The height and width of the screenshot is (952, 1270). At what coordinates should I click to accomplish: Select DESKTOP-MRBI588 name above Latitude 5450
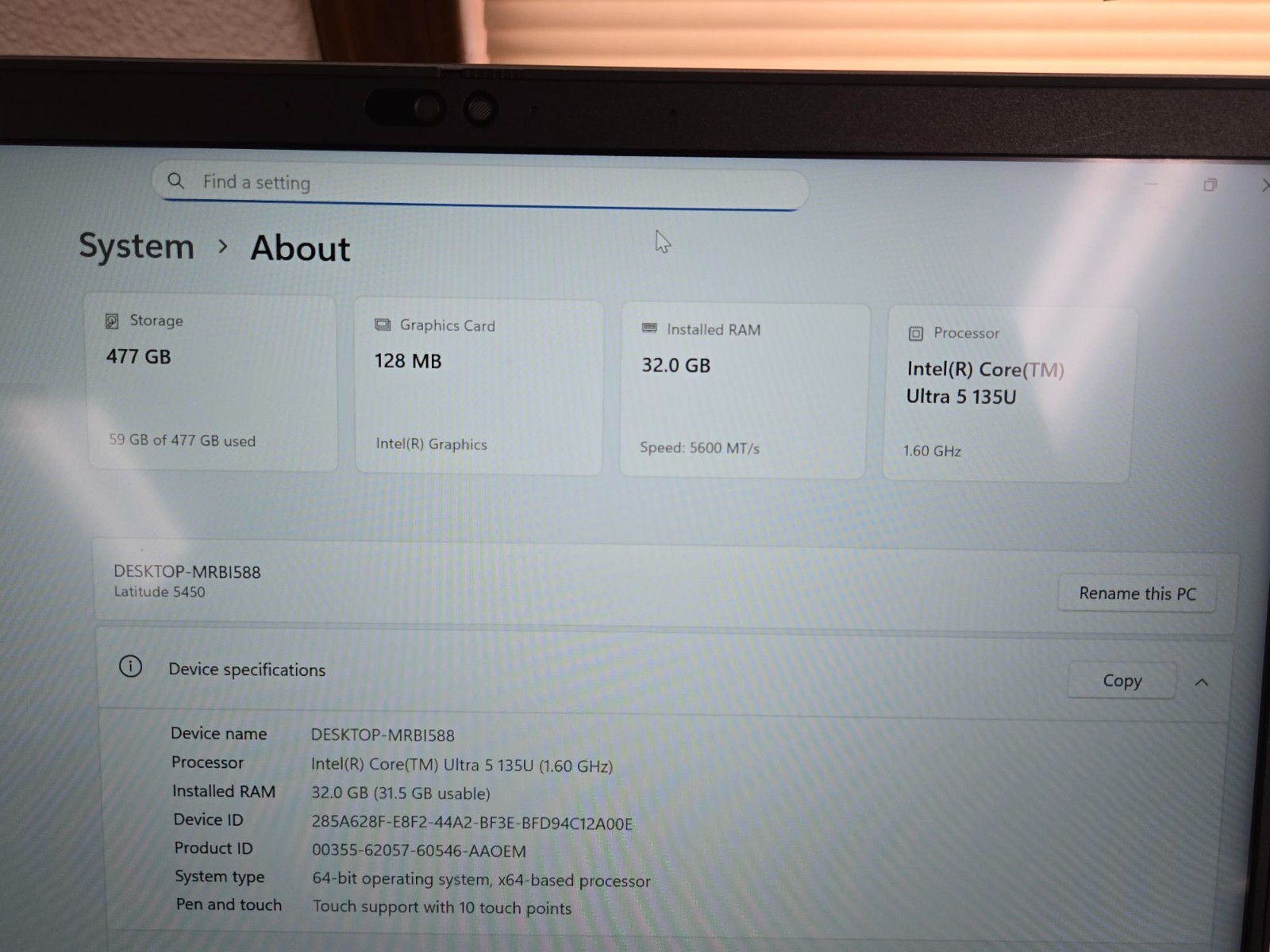point(187,571)
